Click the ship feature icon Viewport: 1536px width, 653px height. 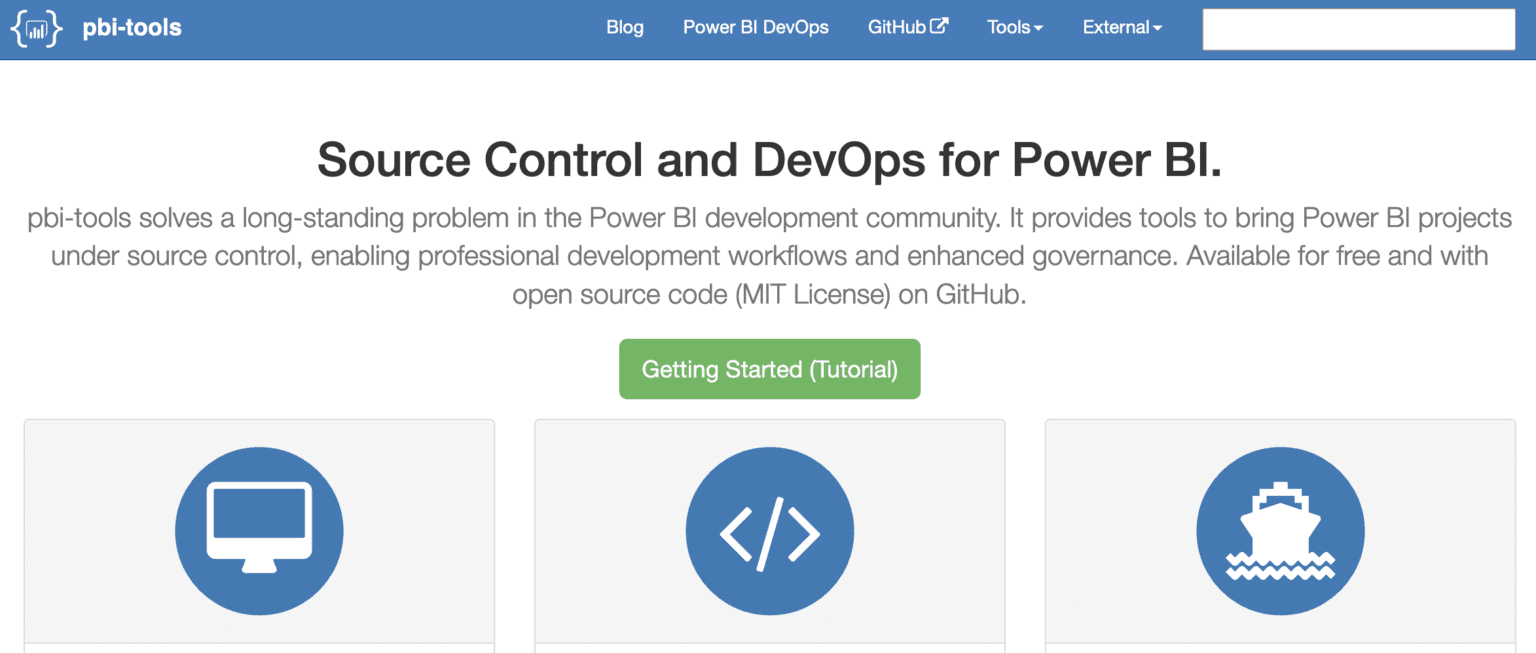[x=1280, y=530]
